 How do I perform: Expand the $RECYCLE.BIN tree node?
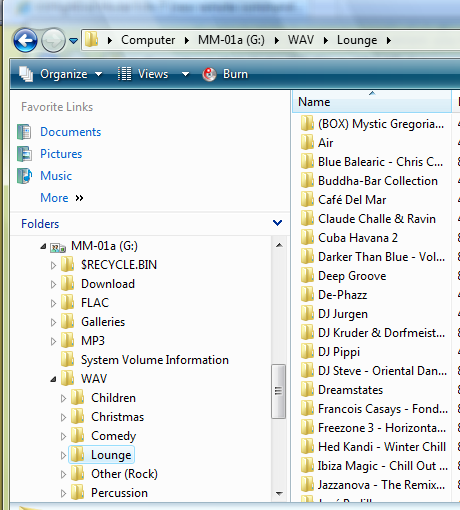coord(53,265)
